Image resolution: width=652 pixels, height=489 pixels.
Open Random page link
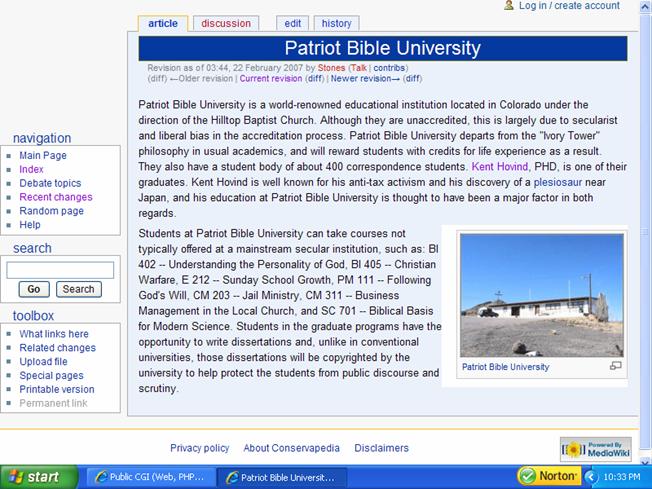52,211
